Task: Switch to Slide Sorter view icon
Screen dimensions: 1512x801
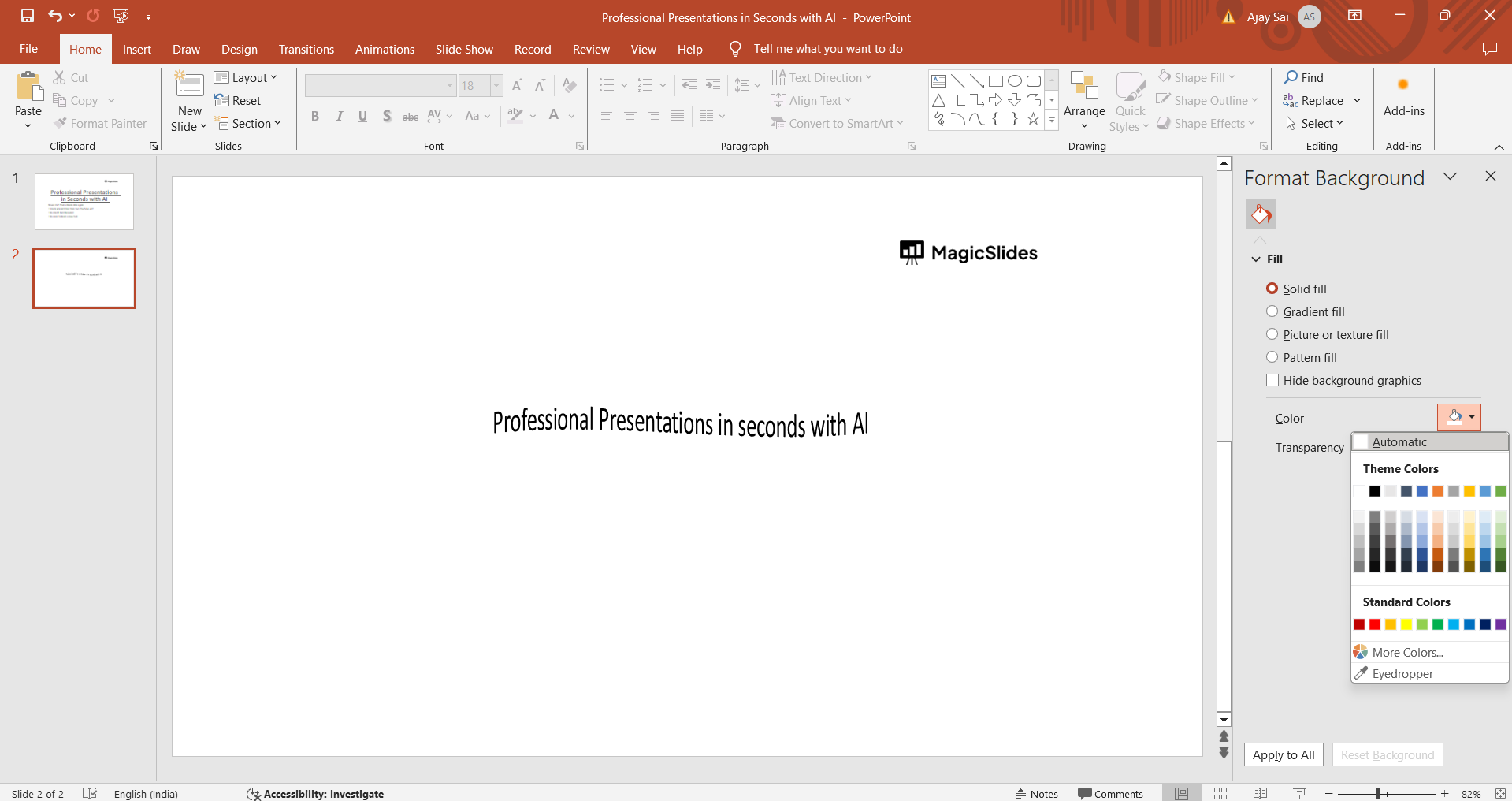Action: [1220, 794]
